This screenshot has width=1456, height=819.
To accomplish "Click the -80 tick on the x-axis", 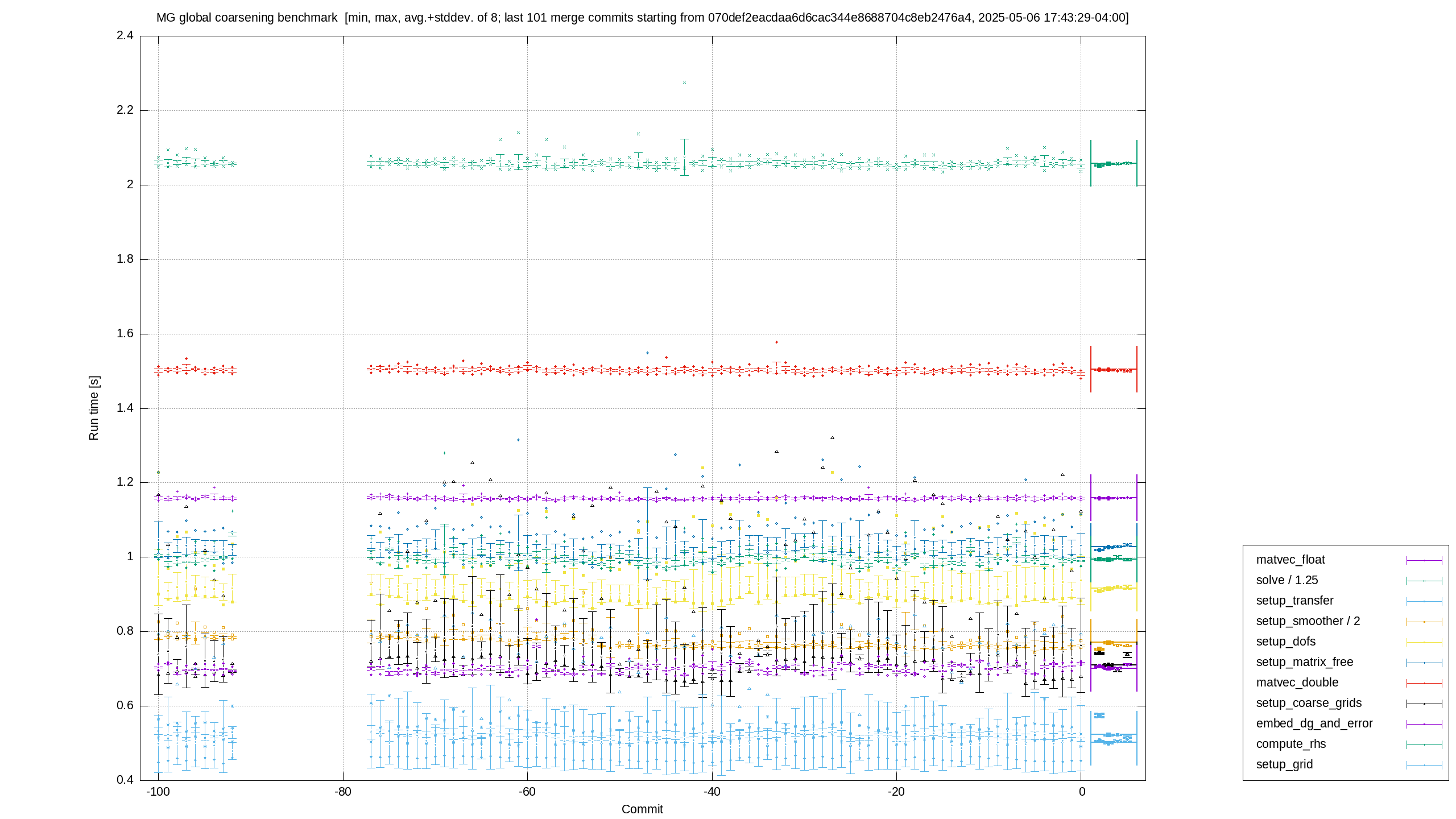I will click(342, 792).
